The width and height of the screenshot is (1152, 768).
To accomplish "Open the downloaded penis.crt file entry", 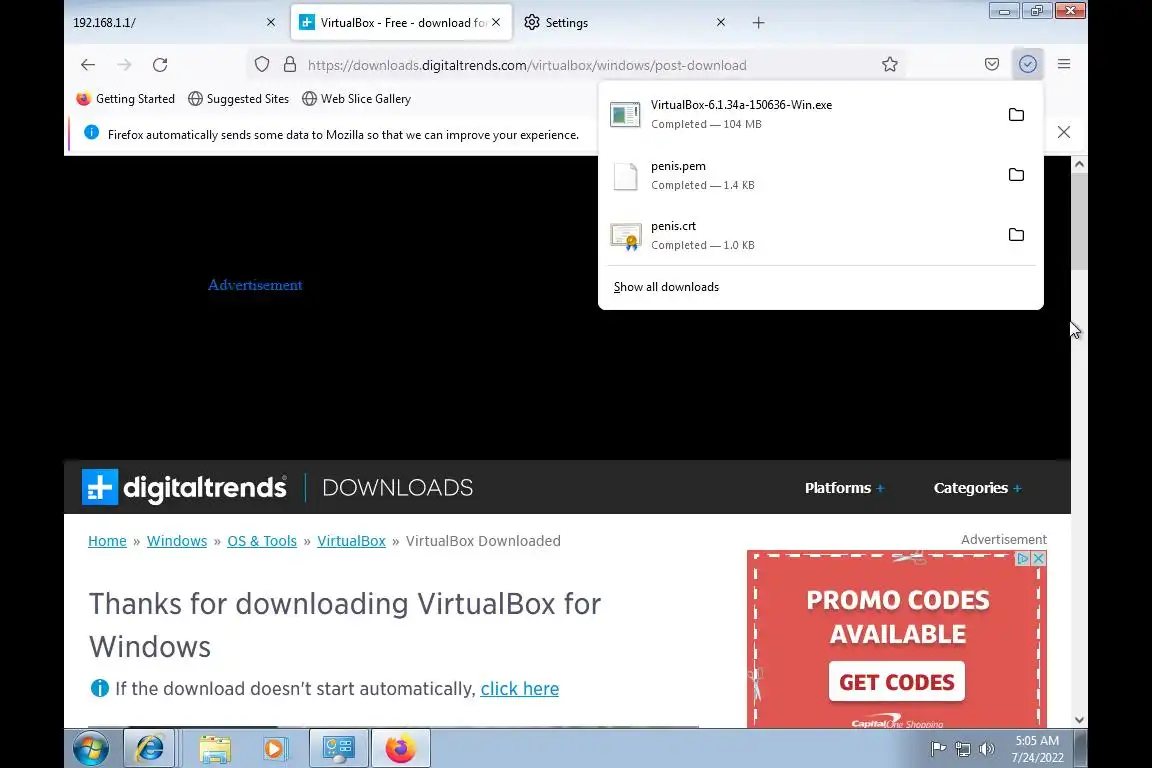I will point(801,235).
